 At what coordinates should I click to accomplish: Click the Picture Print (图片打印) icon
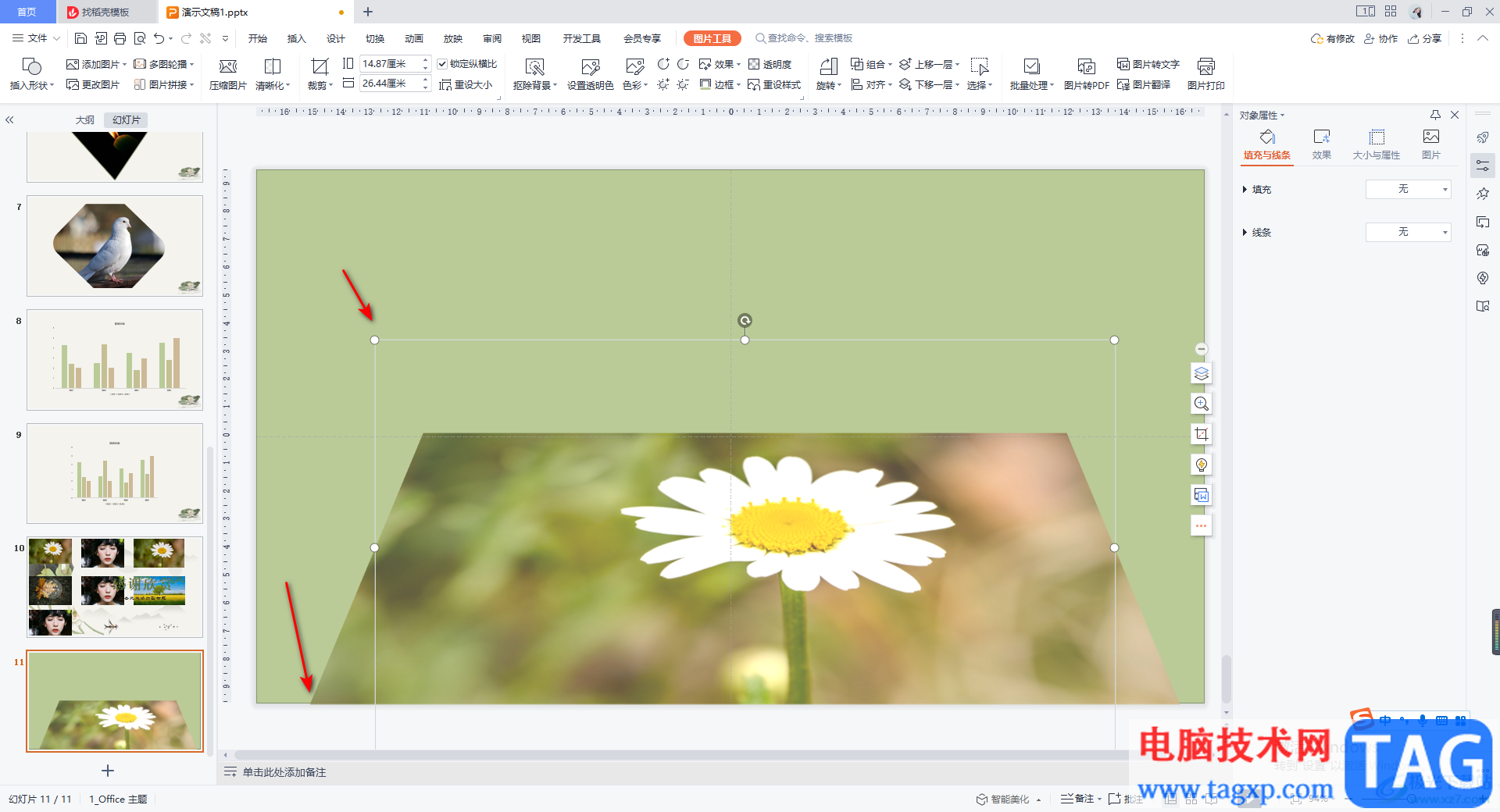click(x=1205, y=66)
